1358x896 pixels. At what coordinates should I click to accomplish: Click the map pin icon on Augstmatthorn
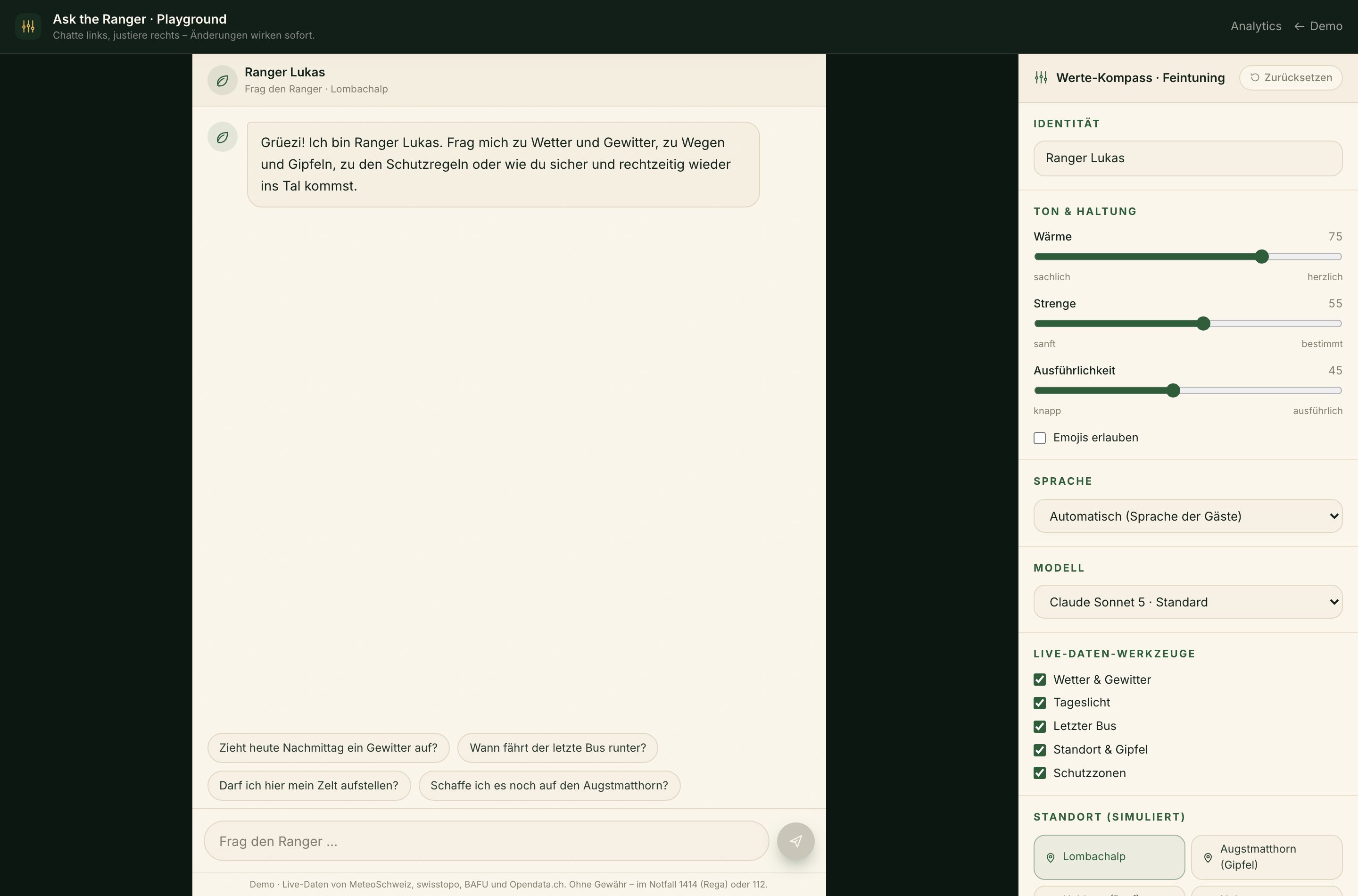pyautogui.click(x=1208, y=857)
